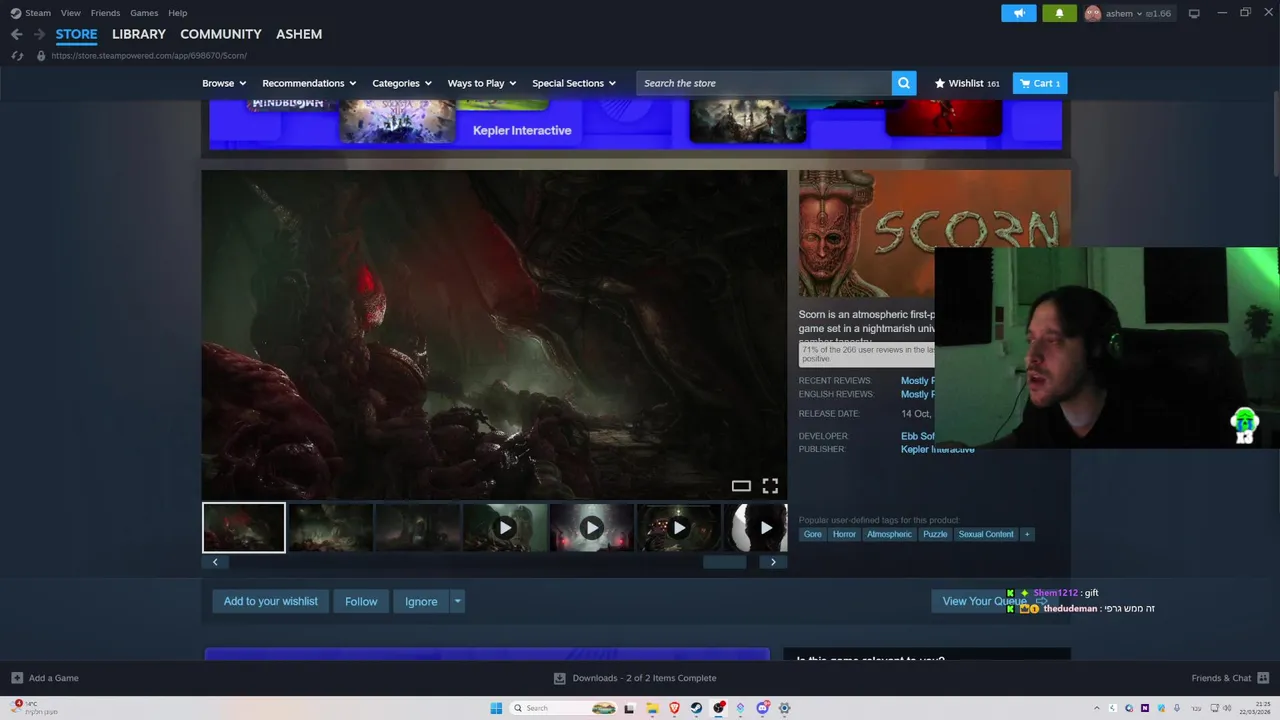Expand the Ignore options arrow
Screen dimensions: 1280x720
point(457,601)
